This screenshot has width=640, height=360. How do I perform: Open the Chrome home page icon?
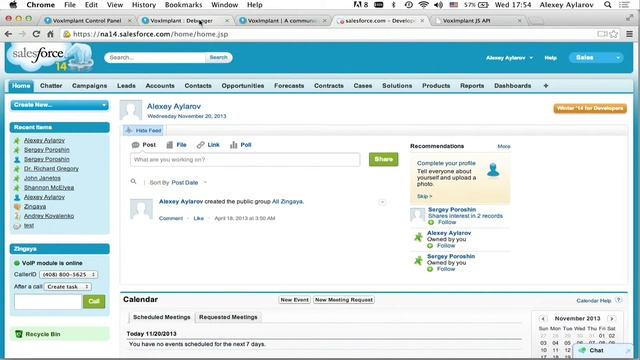coord(50,34)
